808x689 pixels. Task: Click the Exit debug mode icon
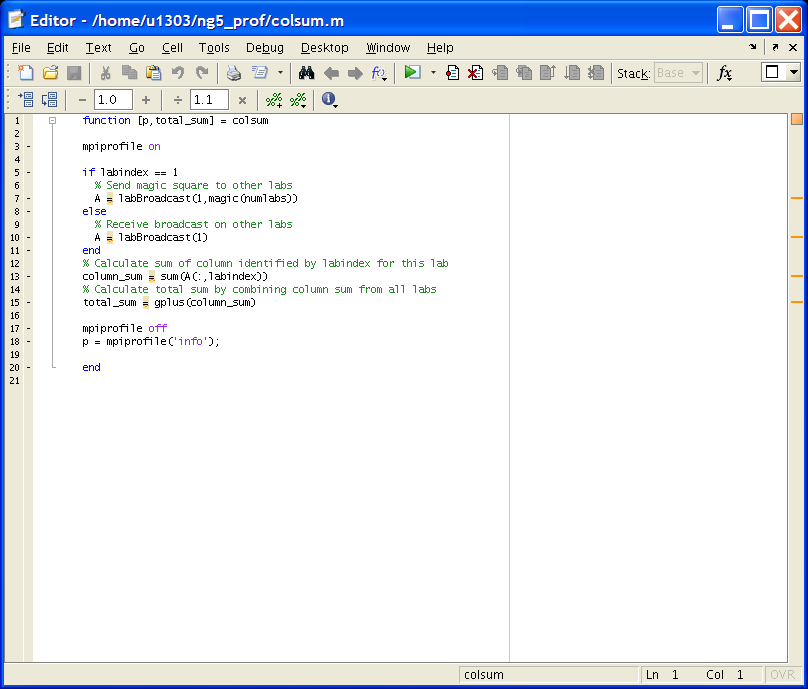pos(596,73)
